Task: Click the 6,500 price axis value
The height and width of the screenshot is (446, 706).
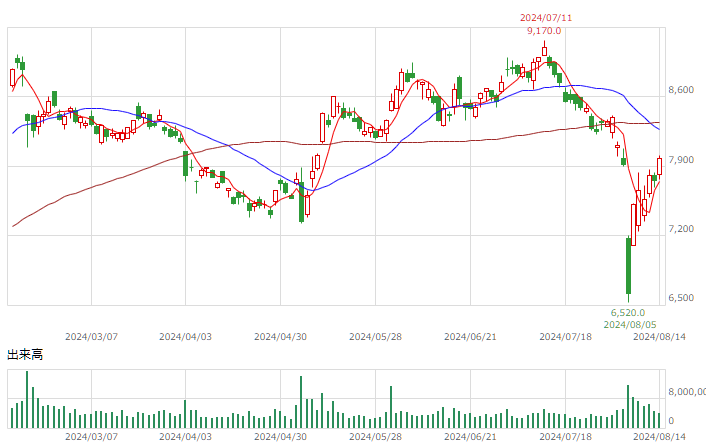Action: coord(681,297)
